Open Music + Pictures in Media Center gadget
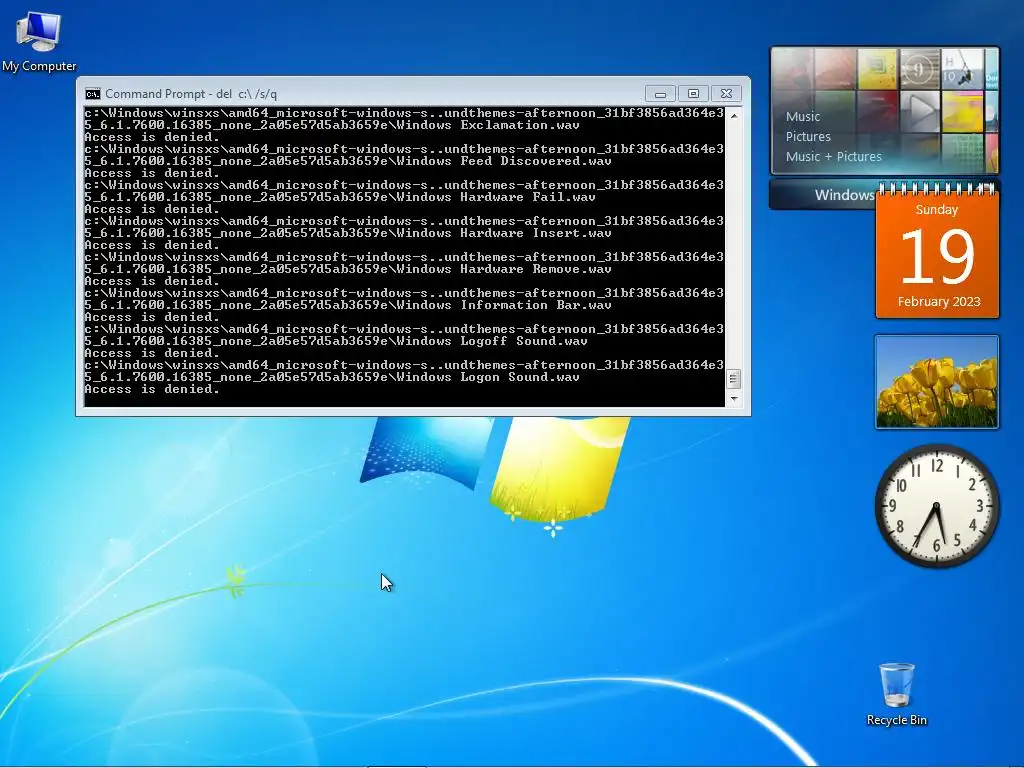 pos(833,157)
